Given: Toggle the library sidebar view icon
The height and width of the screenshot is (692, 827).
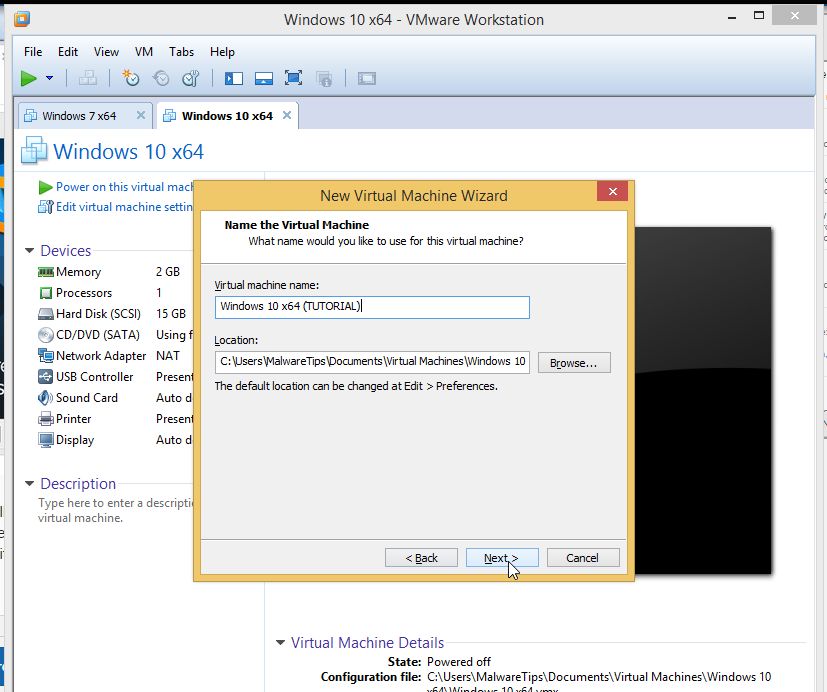Looking at the screenshot, I should click(234, 79).
